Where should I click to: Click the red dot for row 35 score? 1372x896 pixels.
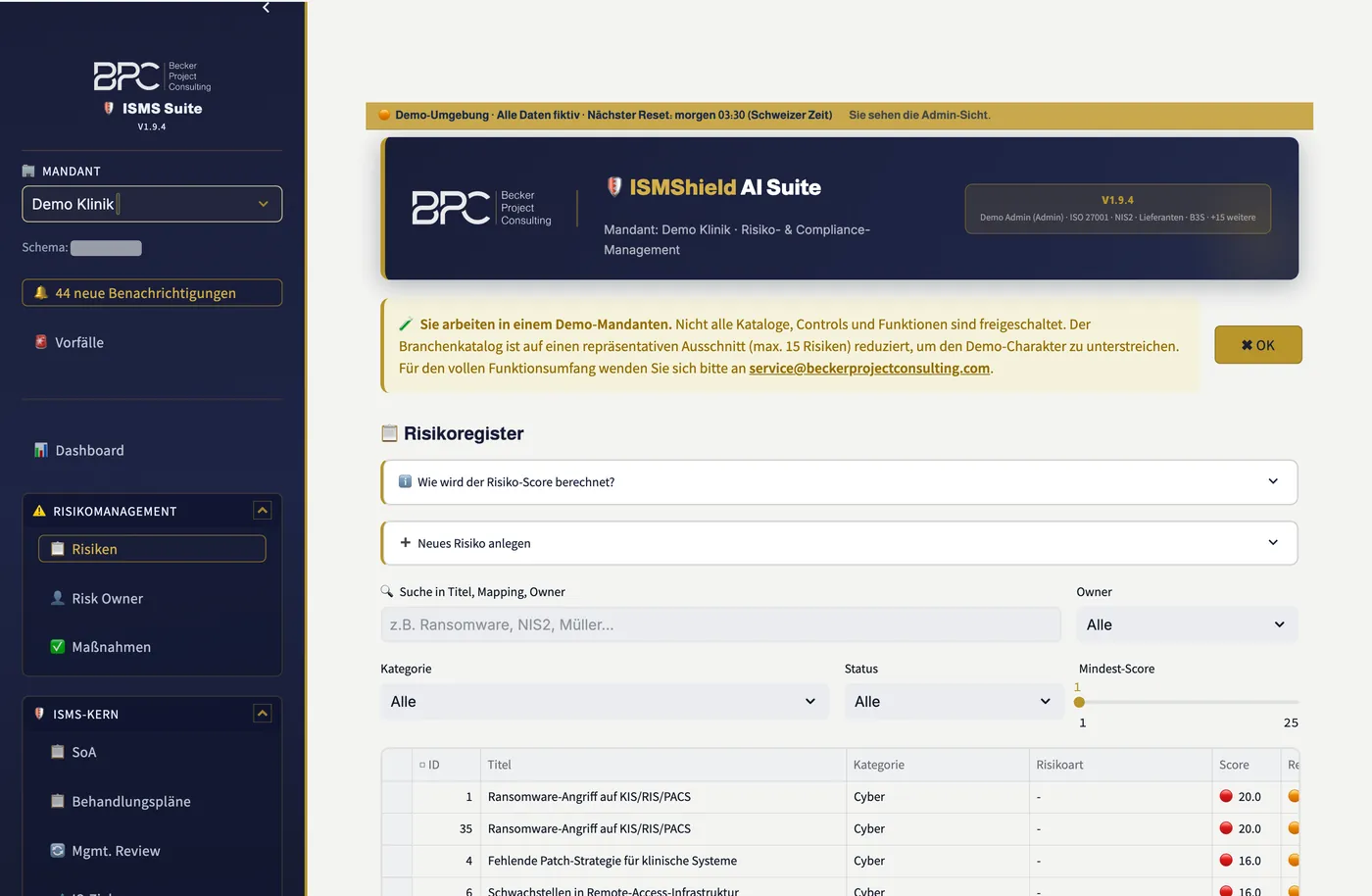(1226, 828)
